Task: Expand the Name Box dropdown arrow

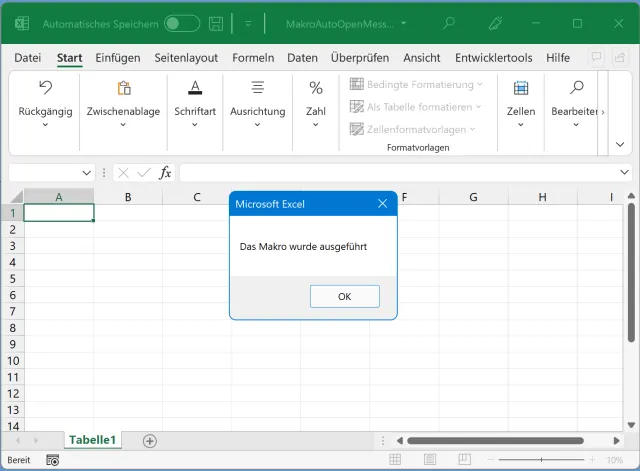Action: [85, 173]
